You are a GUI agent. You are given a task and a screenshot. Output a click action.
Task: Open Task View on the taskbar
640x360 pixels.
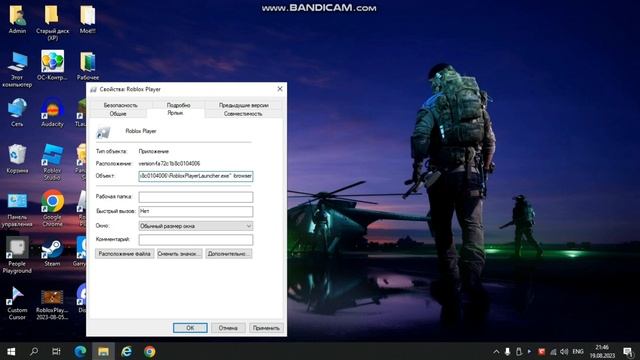click(x=56, y=351)
